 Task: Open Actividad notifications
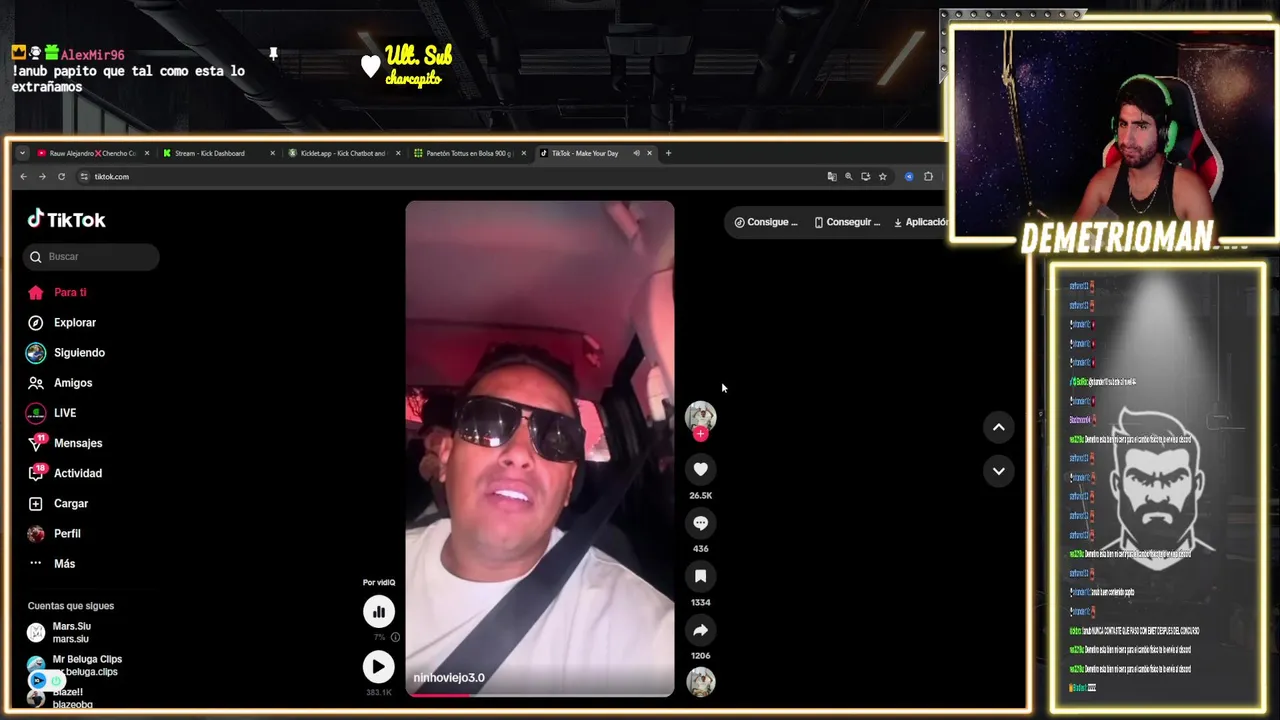click(x=78, y=473)
